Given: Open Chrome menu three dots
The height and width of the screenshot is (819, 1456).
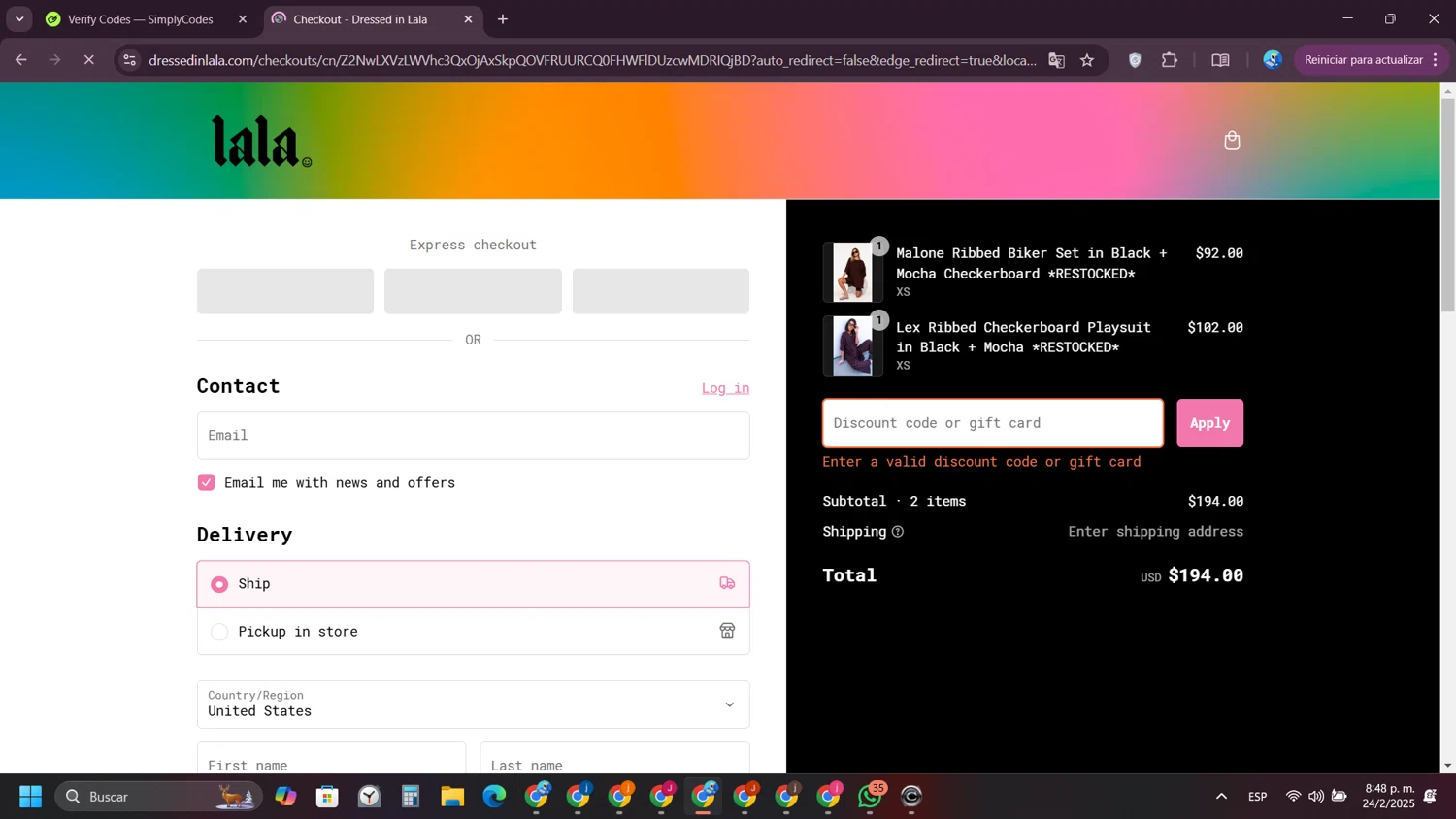Looking at the screenshot, I should 1435,60.
